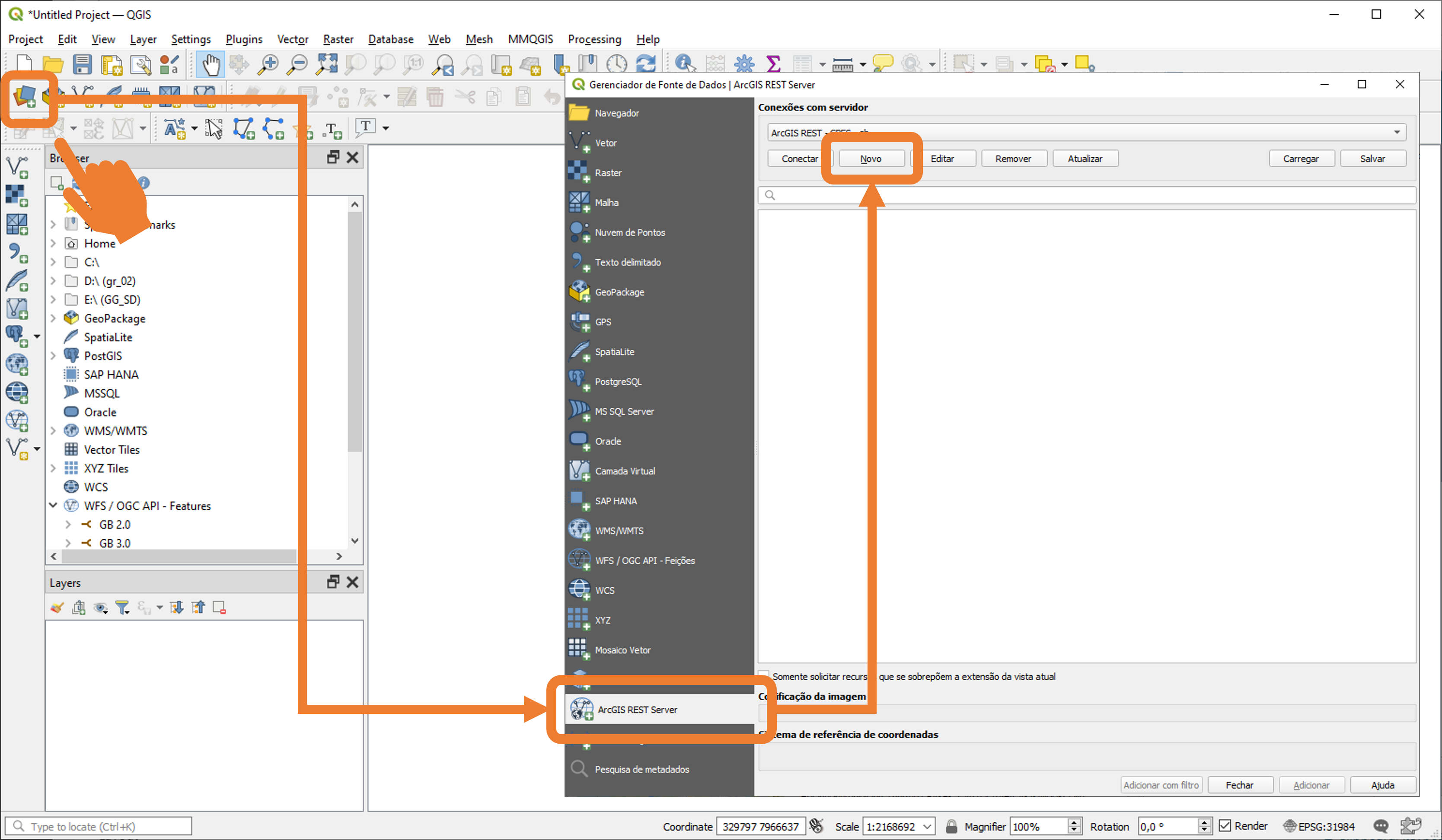Close the dialog with Fechar button
The image size is (1442, 840).
[x=1240, y=785]
